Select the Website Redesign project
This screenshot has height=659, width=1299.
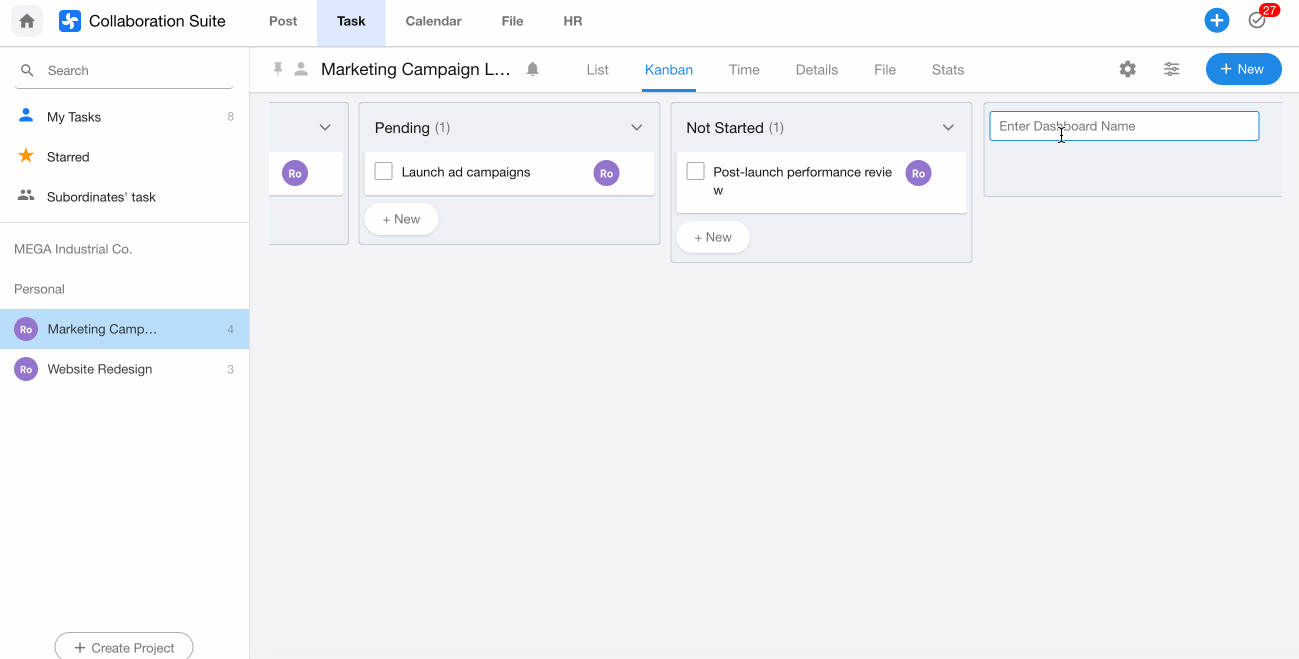[100, 369]
